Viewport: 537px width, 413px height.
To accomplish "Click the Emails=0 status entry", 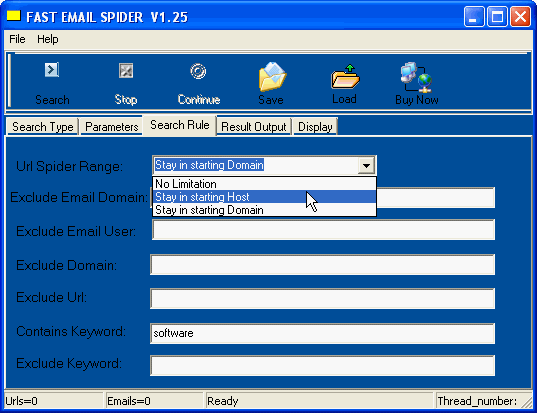I will (x=154, y=401).
